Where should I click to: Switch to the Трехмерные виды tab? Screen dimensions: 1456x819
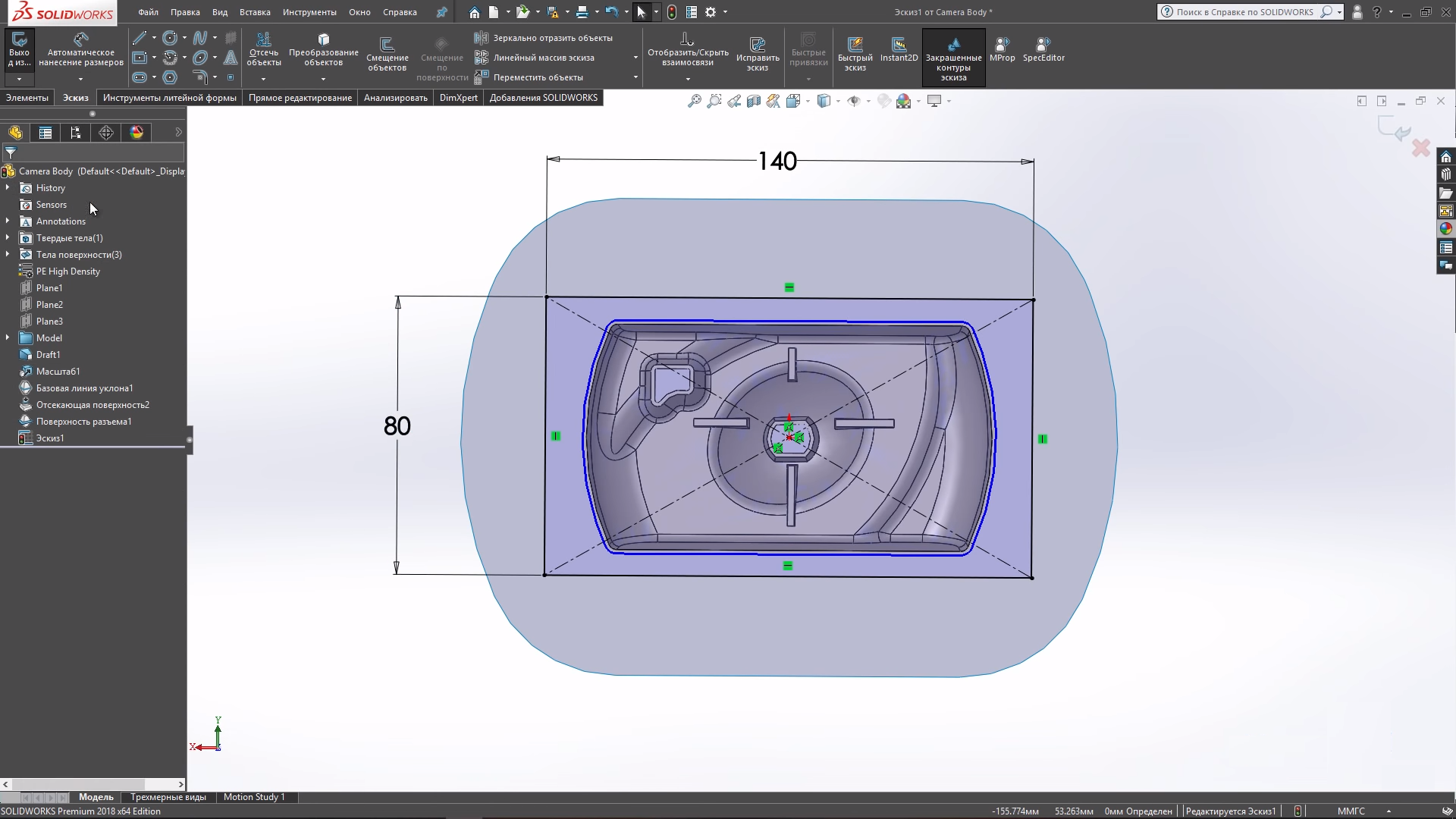pyautogui.click(x=168, y=796)
